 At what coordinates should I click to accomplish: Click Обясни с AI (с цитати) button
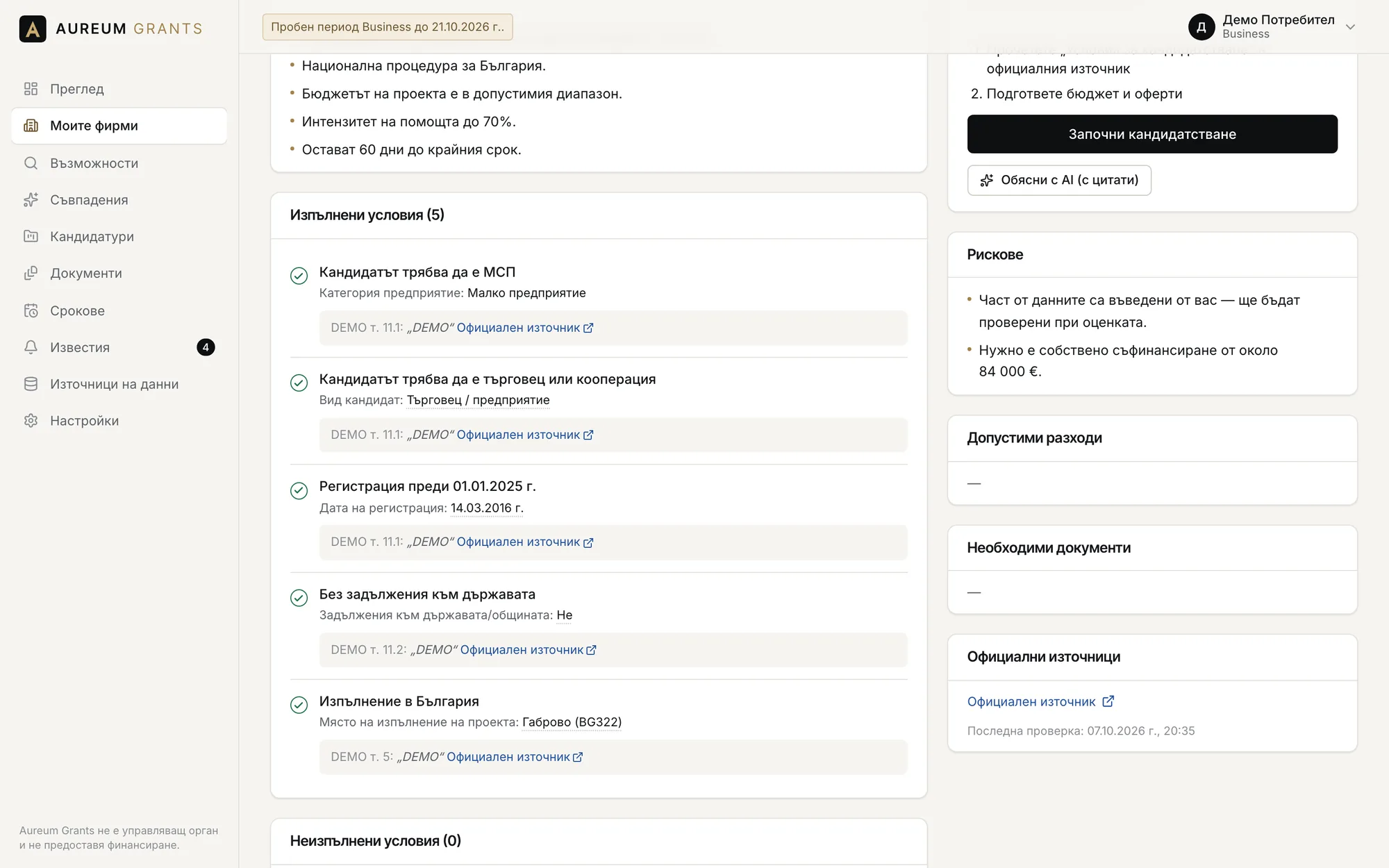[1059, 181]
